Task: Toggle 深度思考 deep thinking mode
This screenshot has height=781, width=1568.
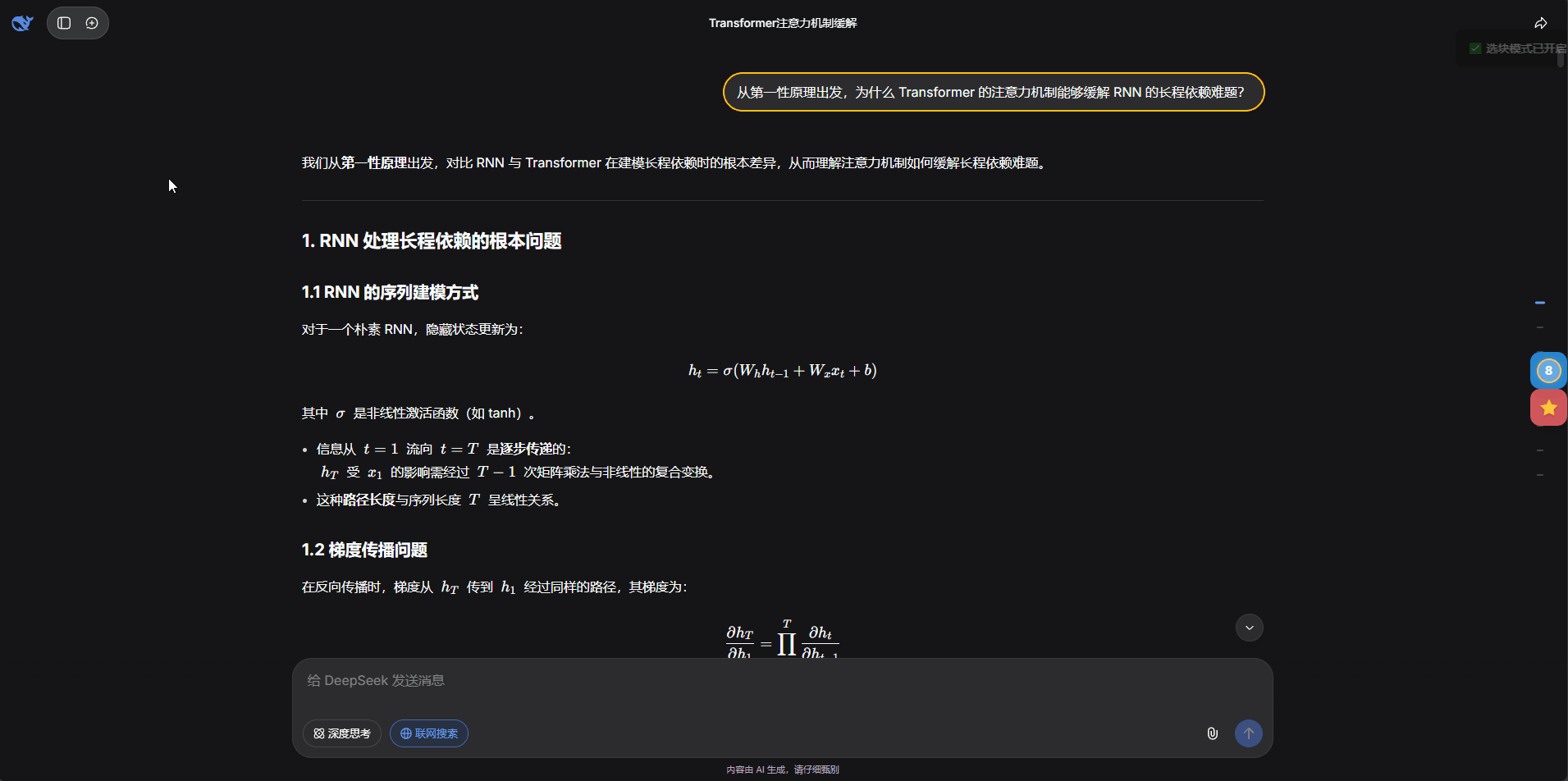Action: pos(342,733)
